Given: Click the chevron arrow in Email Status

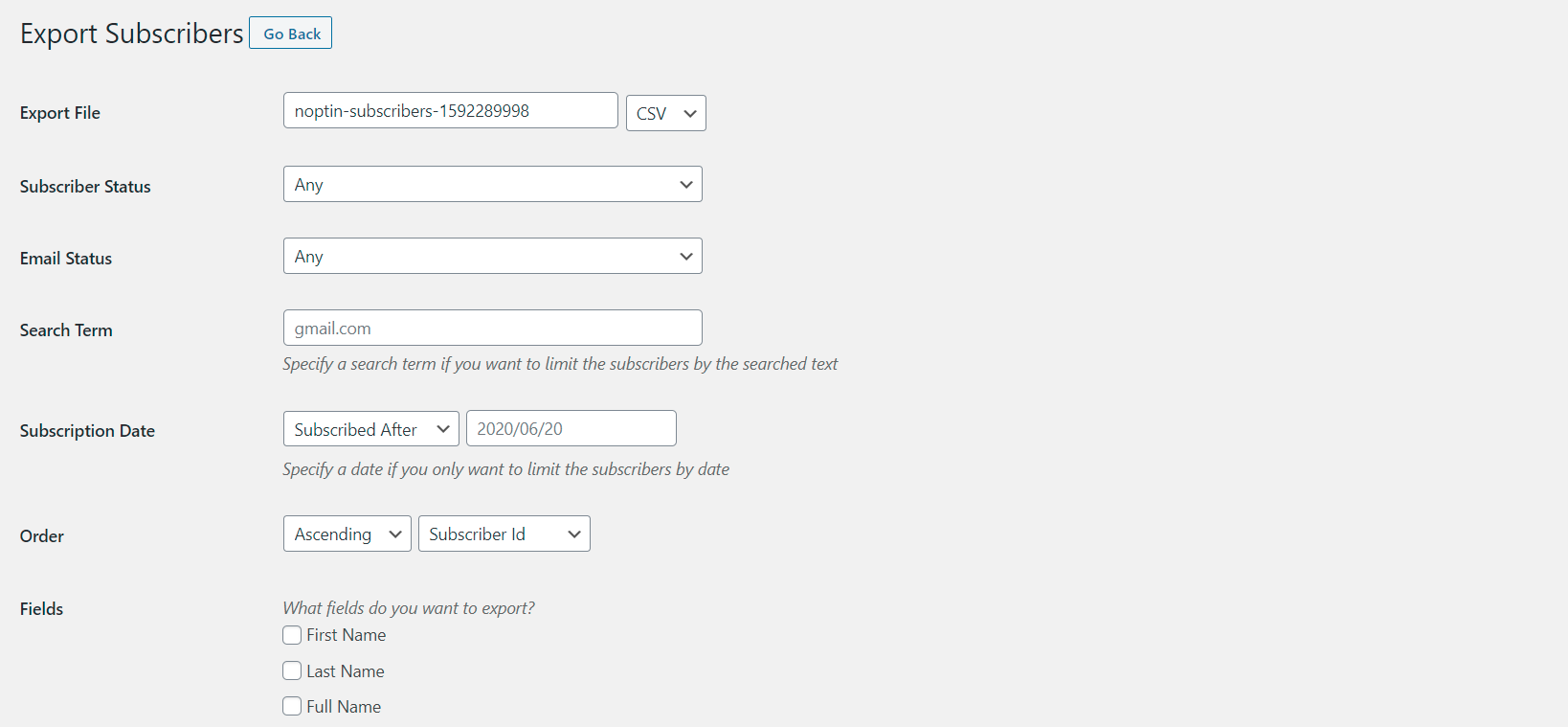Looking at the screenshot, I should coord(685,257).
